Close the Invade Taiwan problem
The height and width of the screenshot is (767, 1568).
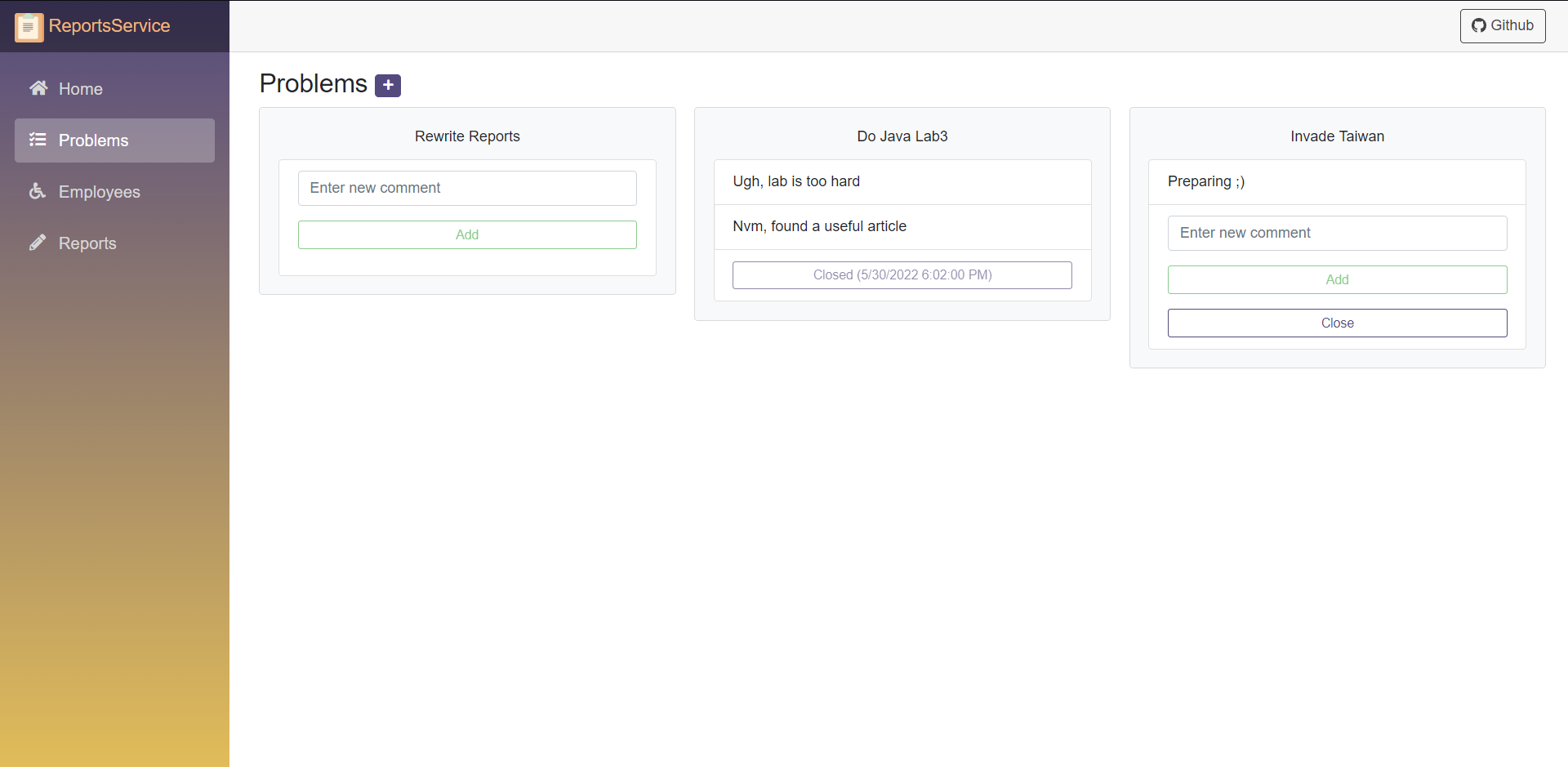point(1337,323)
